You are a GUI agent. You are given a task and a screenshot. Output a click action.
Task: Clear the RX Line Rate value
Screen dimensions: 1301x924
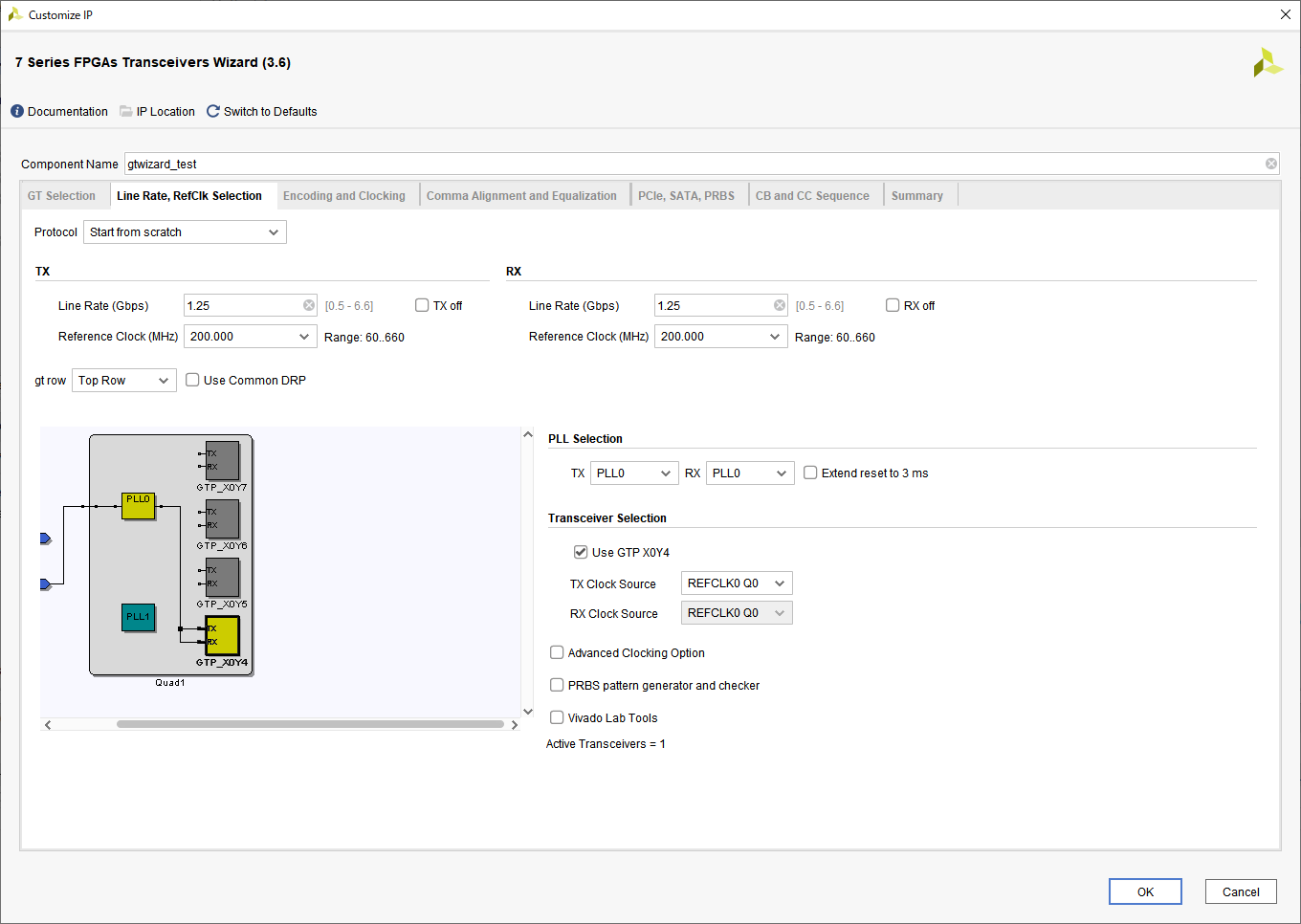pyautogui.click(x=780, y=305)
